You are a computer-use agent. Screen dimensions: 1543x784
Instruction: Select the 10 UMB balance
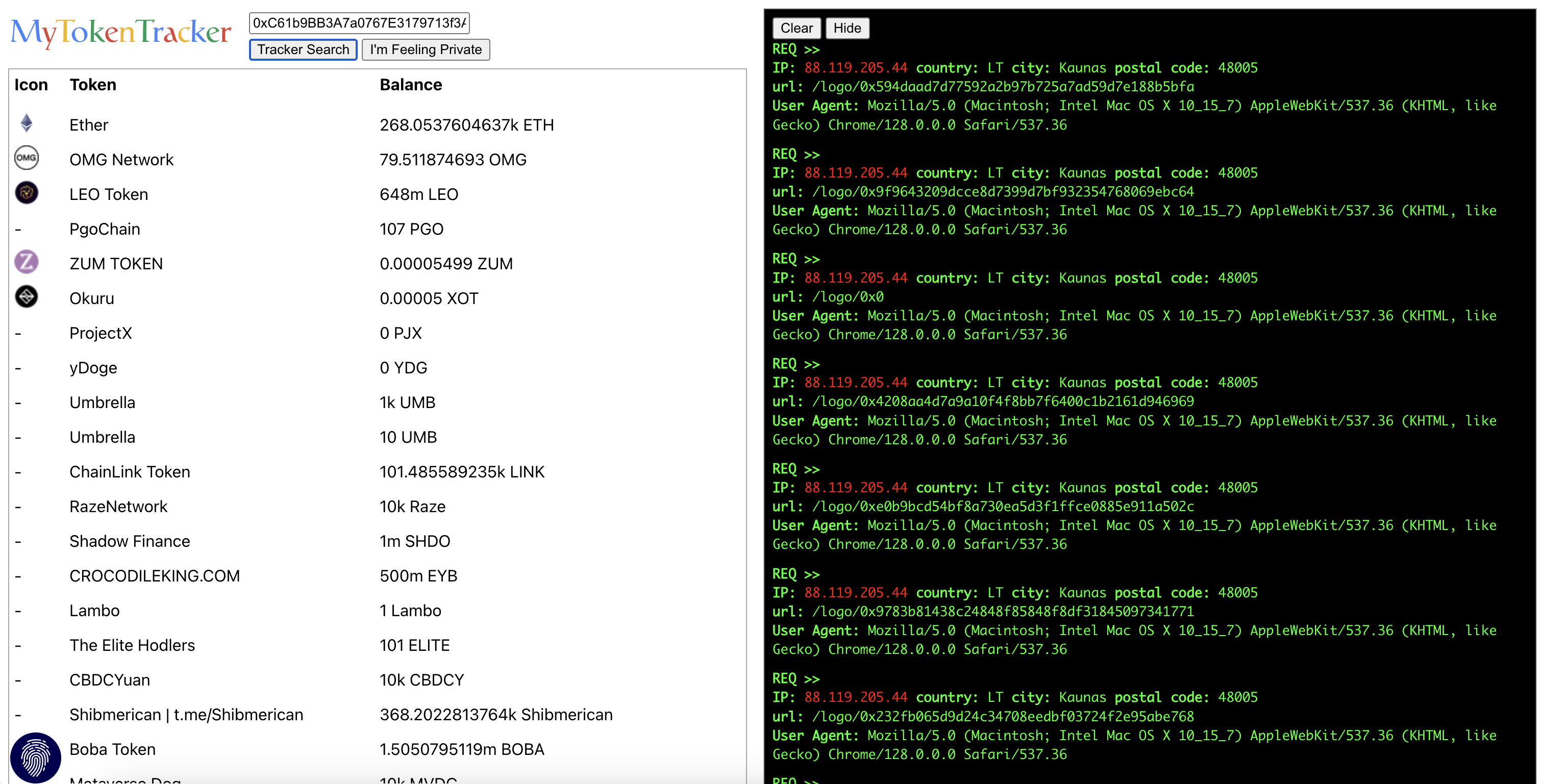pyautogui.click(x=409, y=438)
